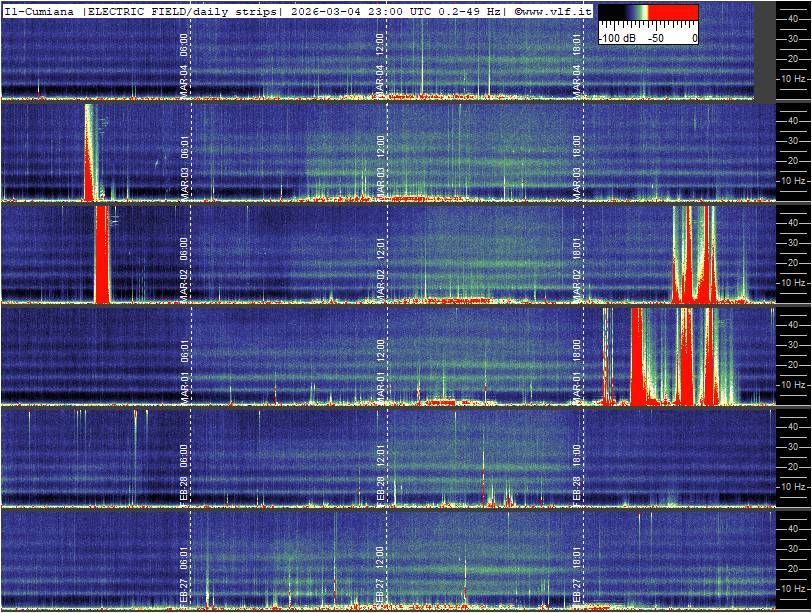Inspect the narrow red burst on MAR 03 strip

89,155
